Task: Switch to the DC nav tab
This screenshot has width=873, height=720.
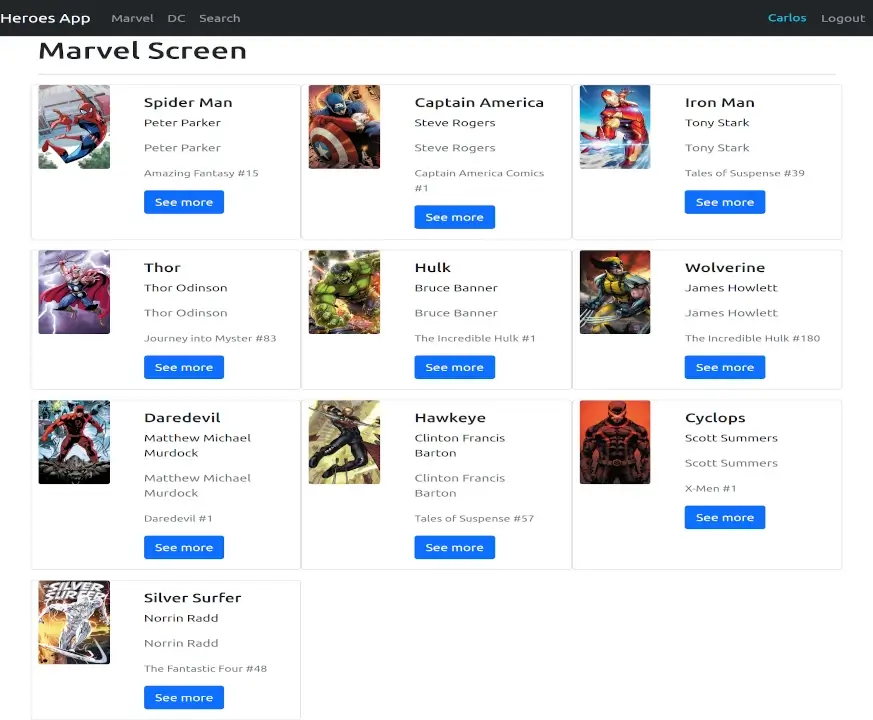Action: point(176,18)
